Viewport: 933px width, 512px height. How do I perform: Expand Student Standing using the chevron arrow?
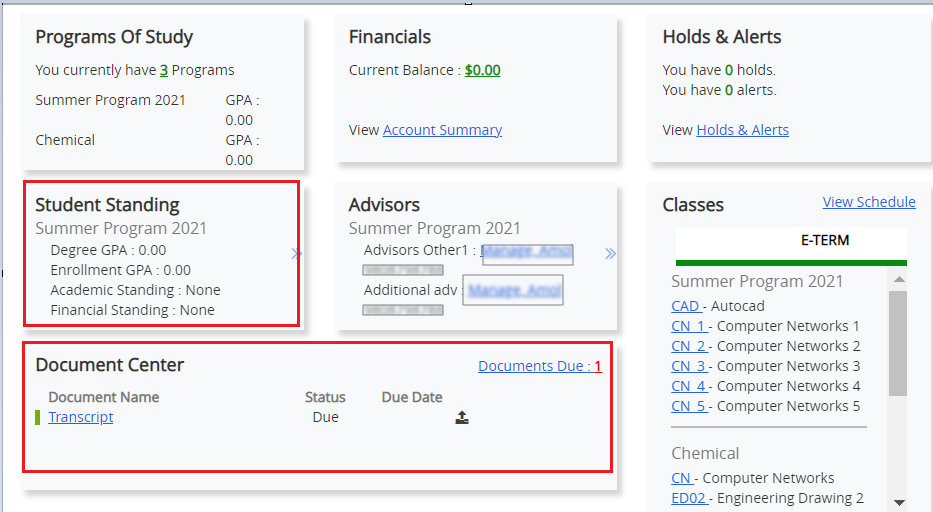(296, 254)
